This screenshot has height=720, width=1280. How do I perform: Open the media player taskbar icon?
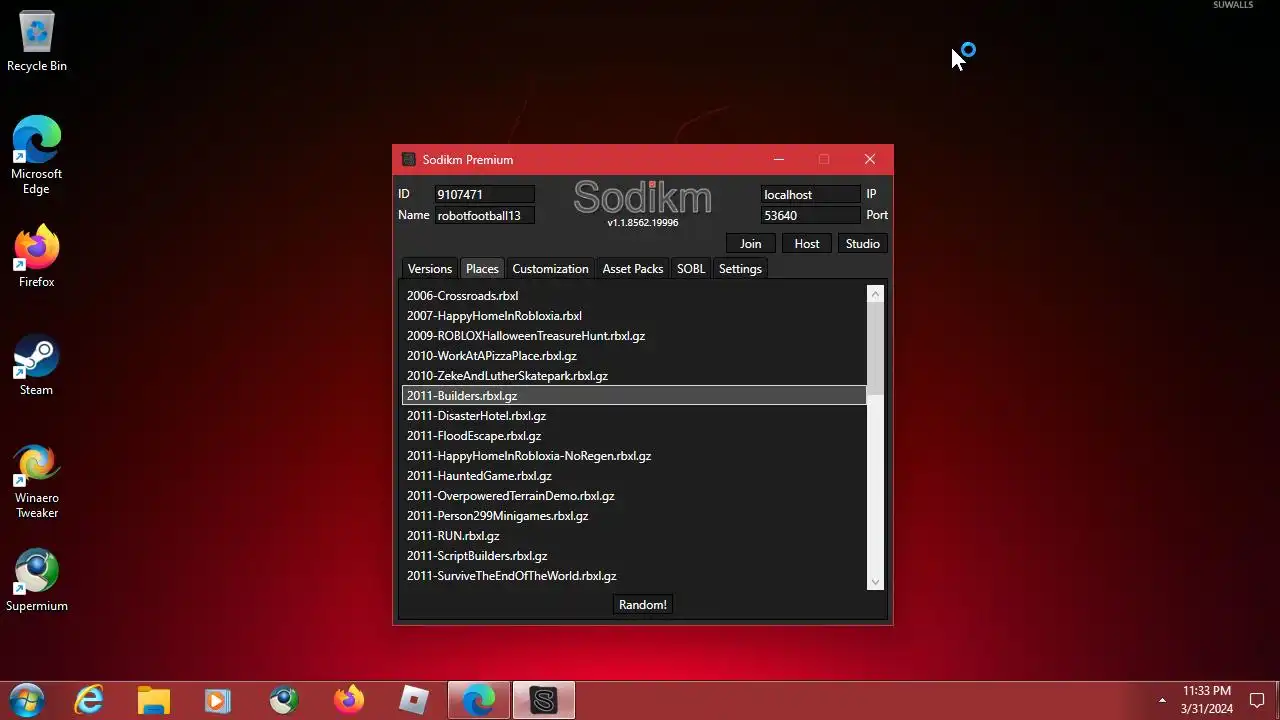click(218, 700)
